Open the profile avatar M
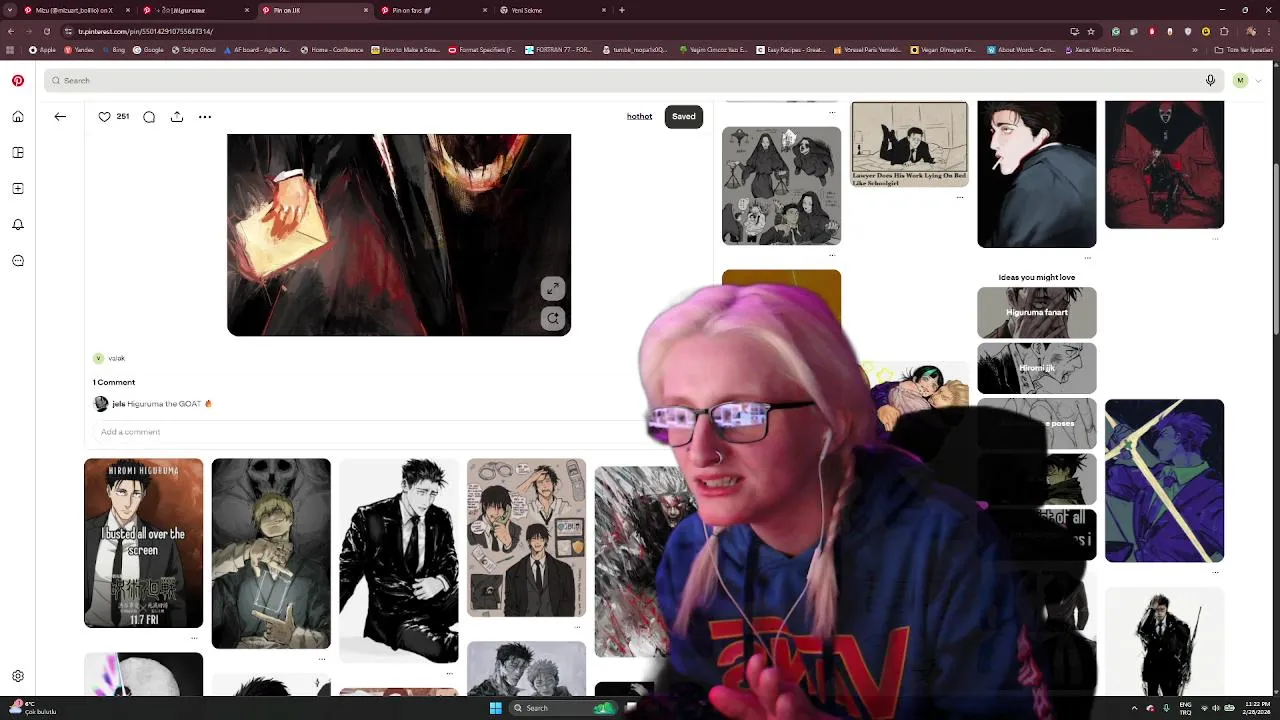 click(1240, 80)
